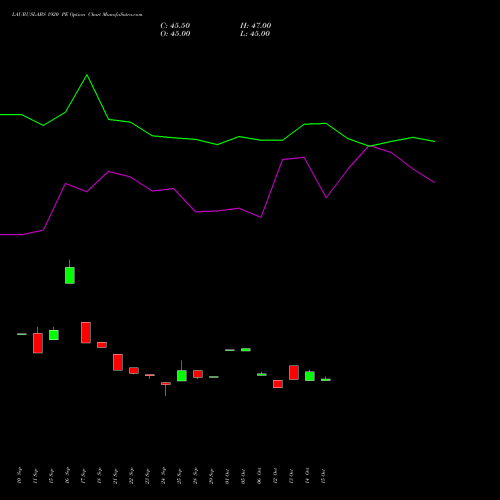Screen dimensions: 500x500
Task: Click the candle with long lower wick above 24 Sep
Action: tap(166, 384)
